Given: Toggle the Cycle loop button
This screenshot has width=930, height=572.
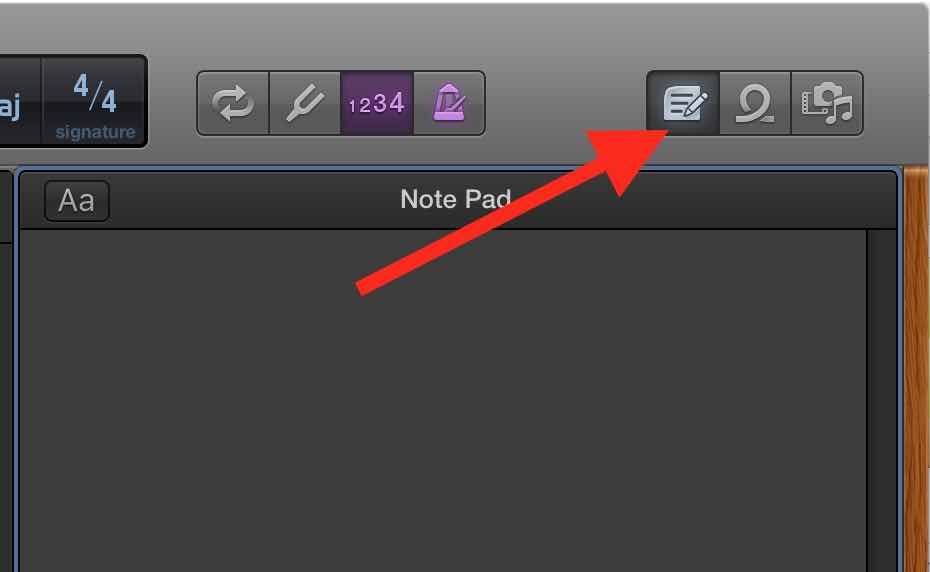Looking at the screenshot, I should pyautogui.click(x=233, y=103).
